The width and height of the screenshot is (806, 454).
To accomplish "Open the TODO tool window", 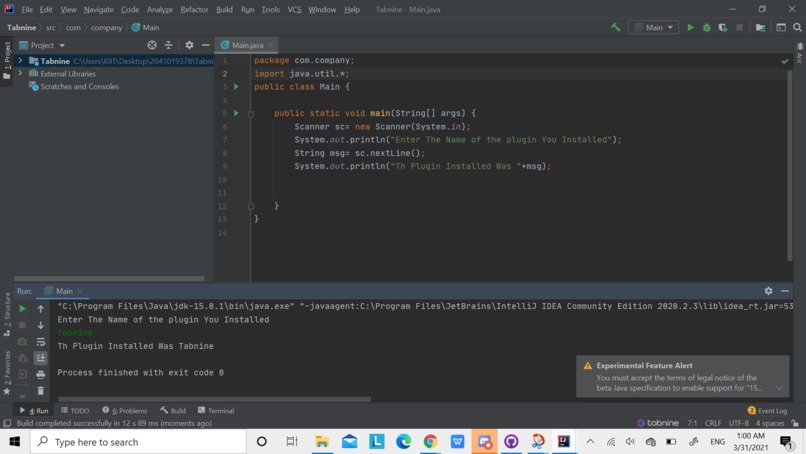I will point(75,410).
